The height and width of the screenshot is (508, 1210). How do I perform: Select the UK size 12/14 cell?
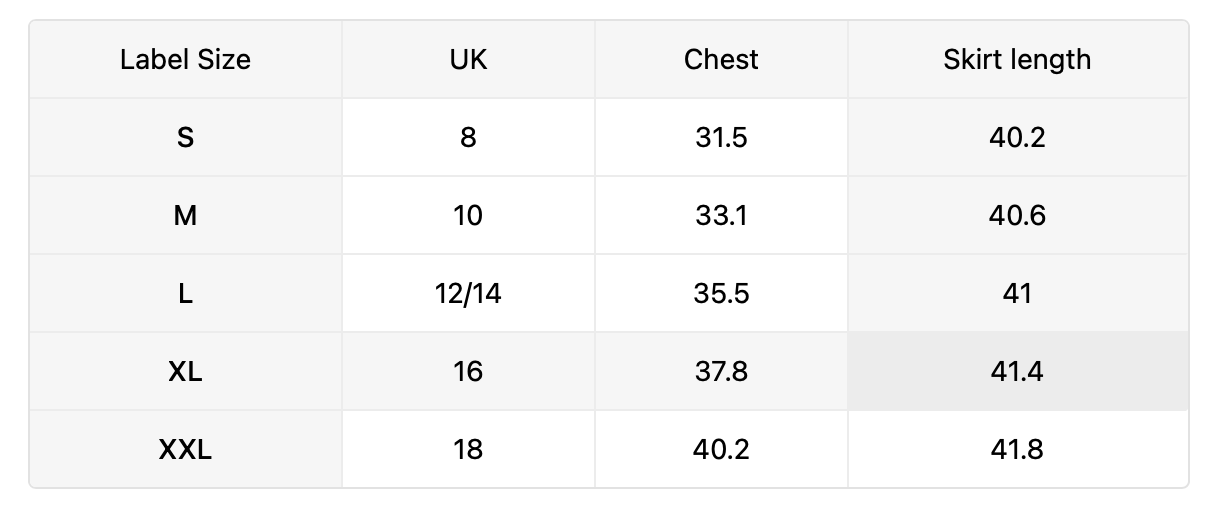[x=468, y=293]
